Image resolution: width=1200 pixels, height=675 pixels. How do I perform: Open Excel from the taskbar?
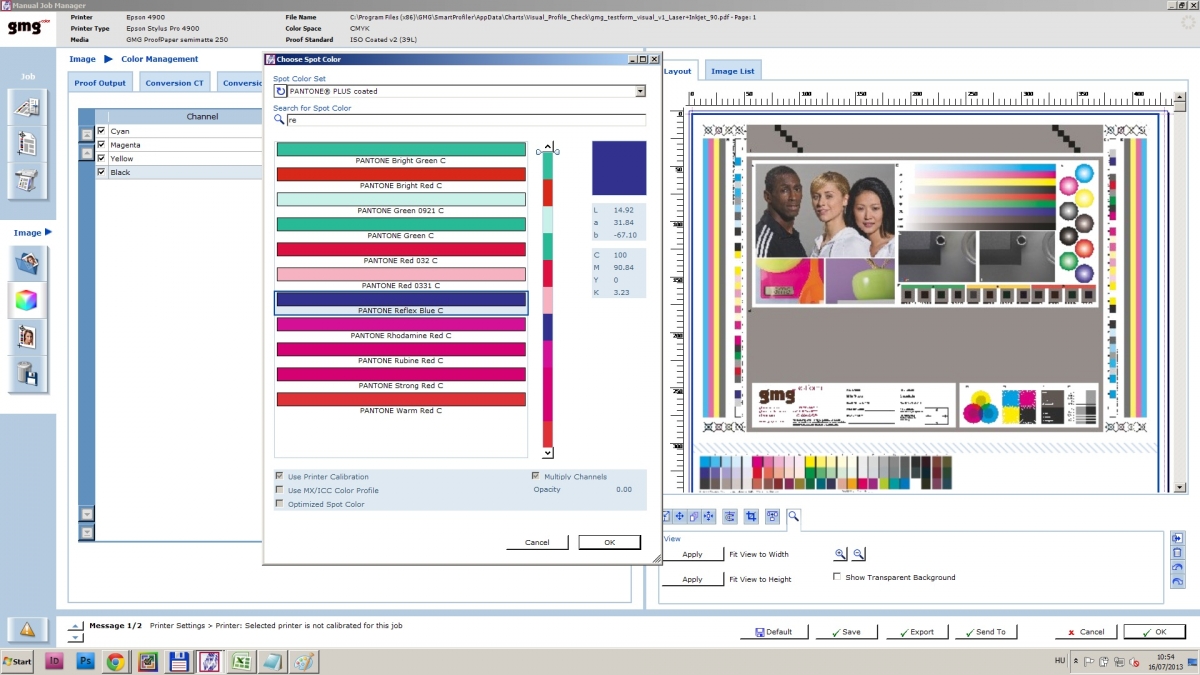(x=241, y=661)
